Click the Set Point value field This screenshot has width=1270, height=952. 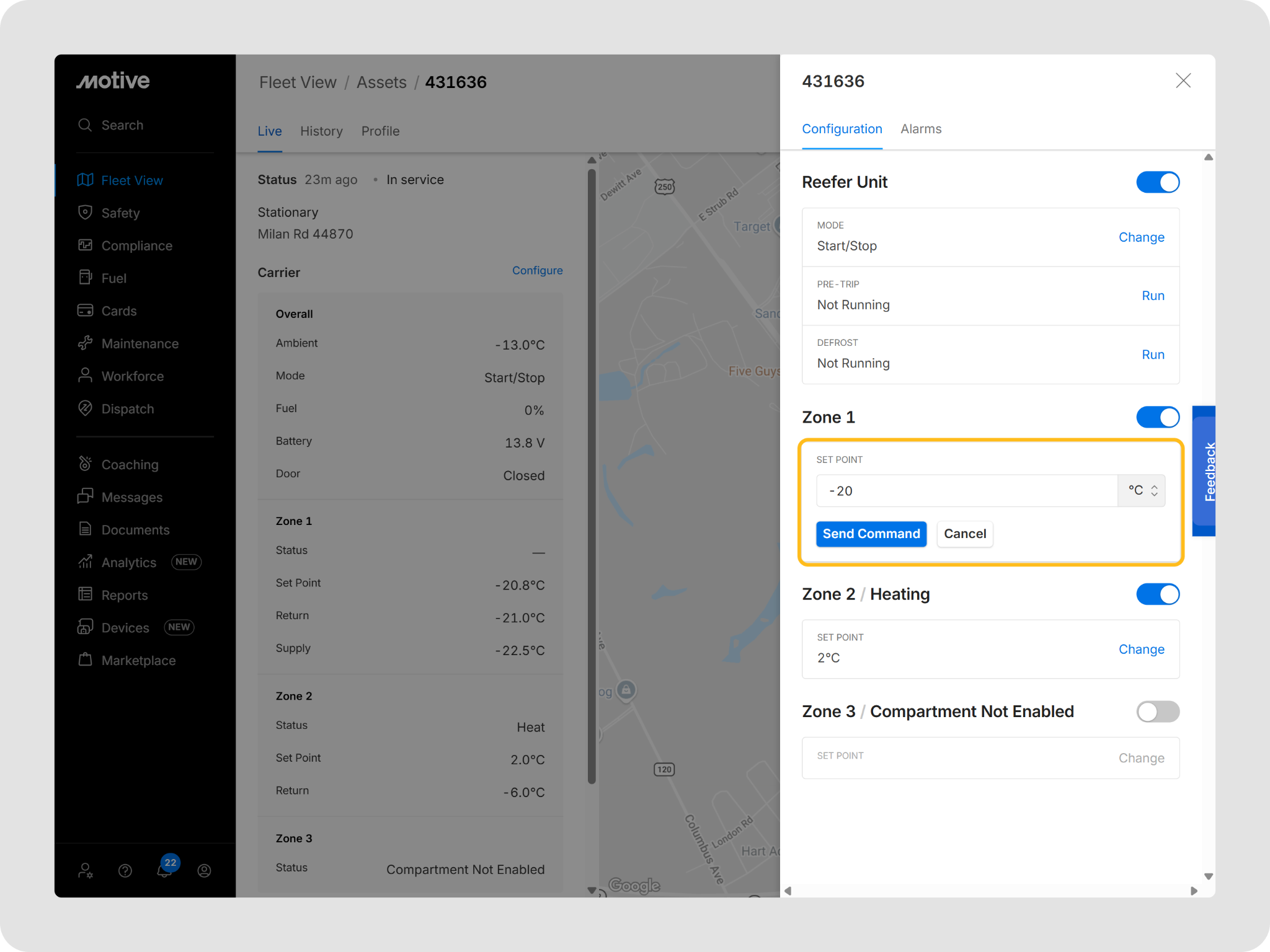(x=966, y=491)
